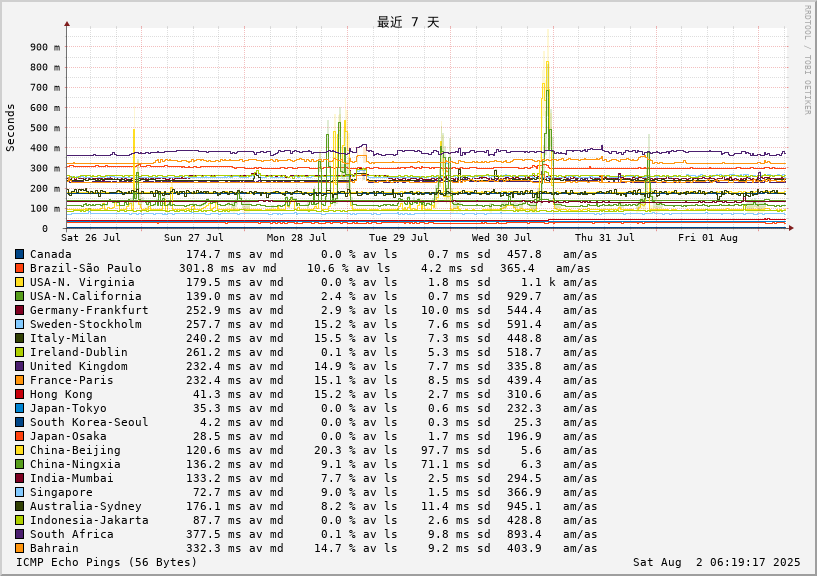The image size is (817, 576).
Task: Click the United Kingdom purple swatch
Action: click(x=20, y=366)
